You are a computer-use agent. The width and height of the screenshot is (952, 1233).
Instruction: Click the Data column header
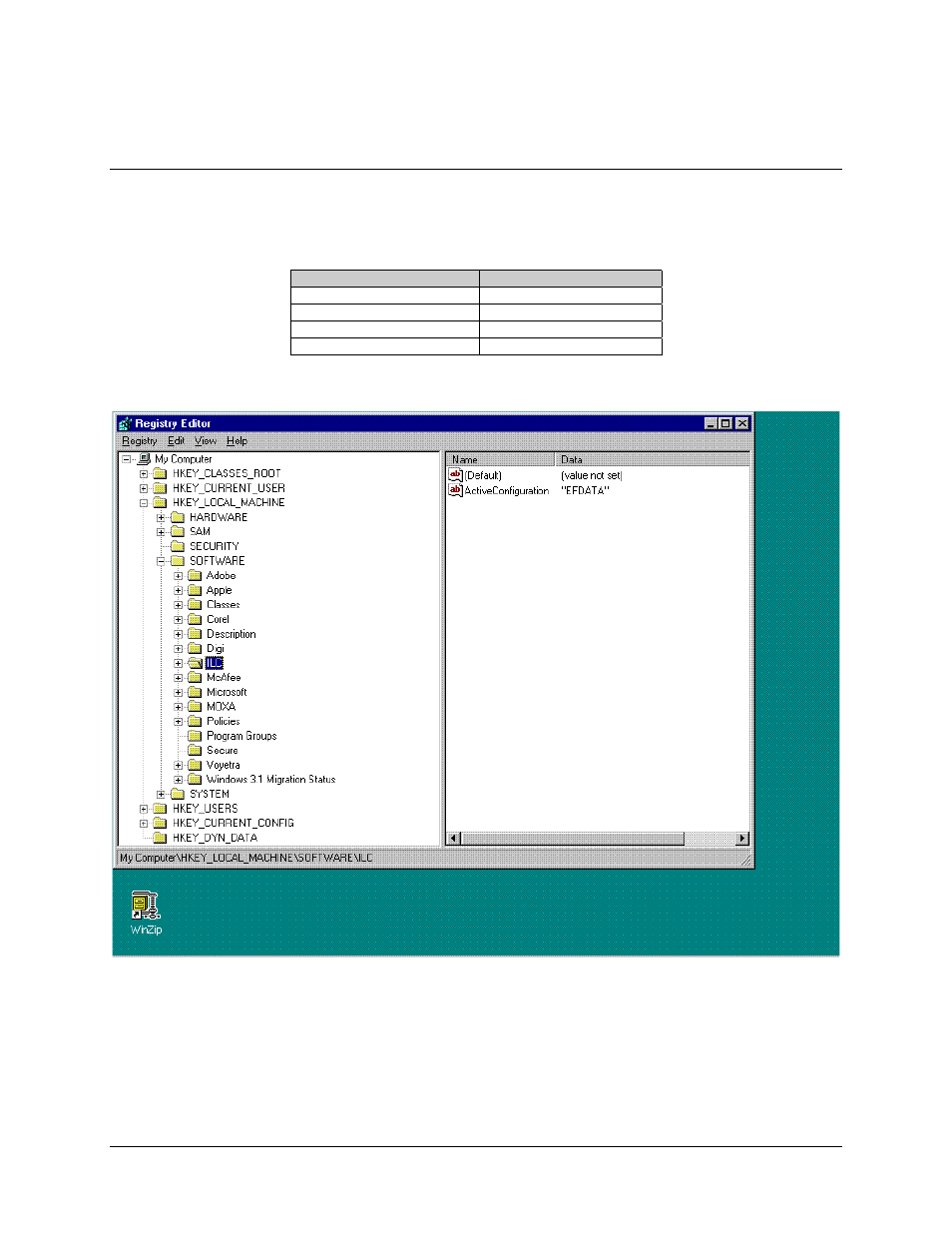tap(652, 459)
